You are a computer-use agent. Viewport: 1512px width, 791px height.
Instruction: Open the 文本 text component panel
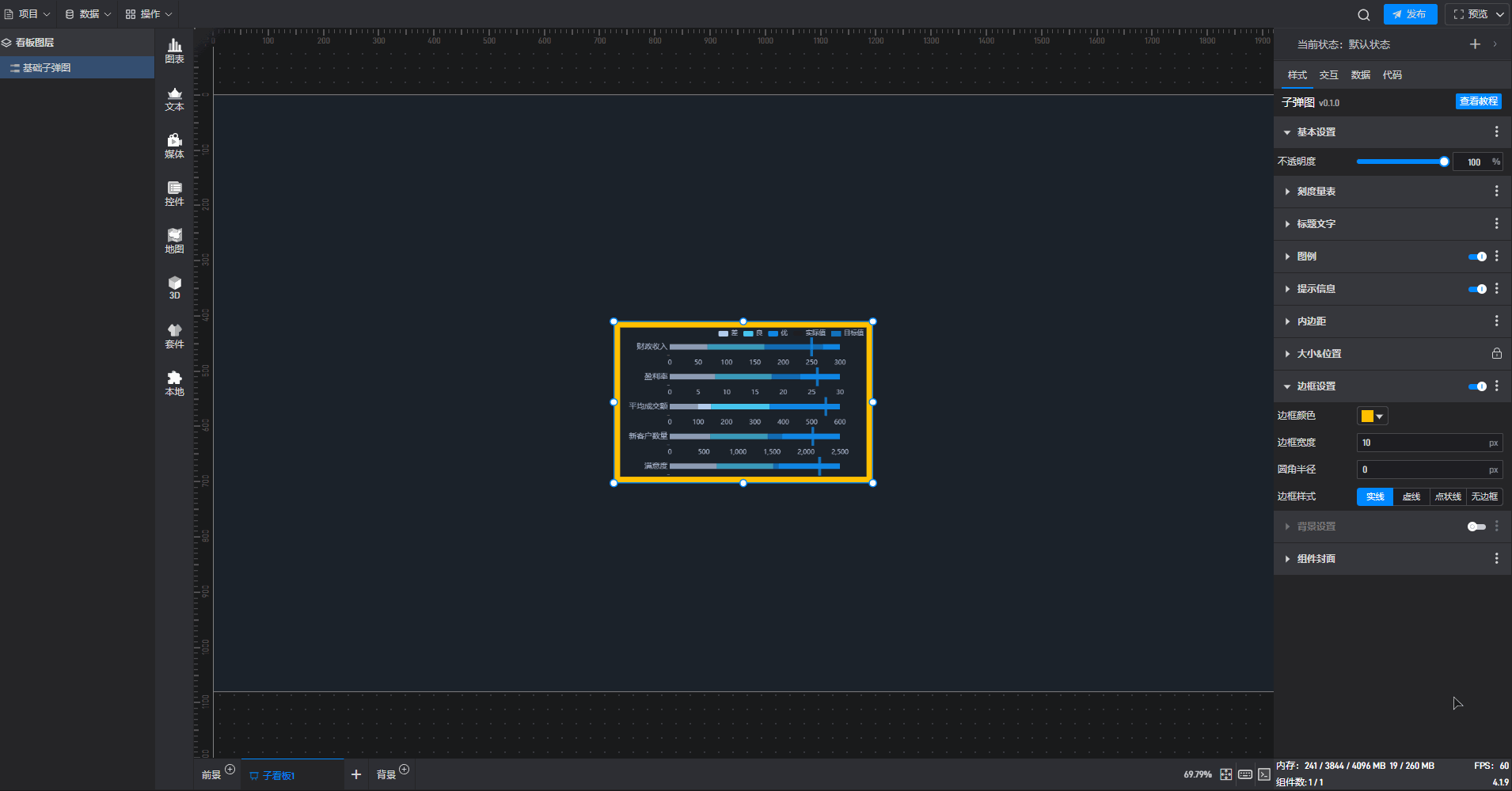click(174, 98)
